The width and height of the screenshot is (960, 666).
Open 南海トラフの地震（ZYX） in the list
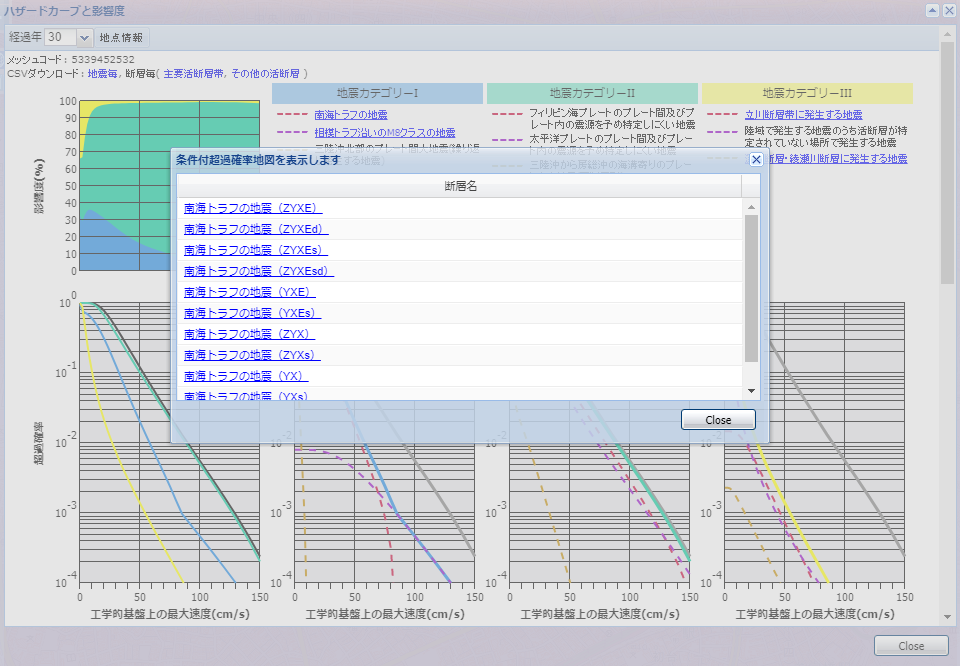pos(249,334)
